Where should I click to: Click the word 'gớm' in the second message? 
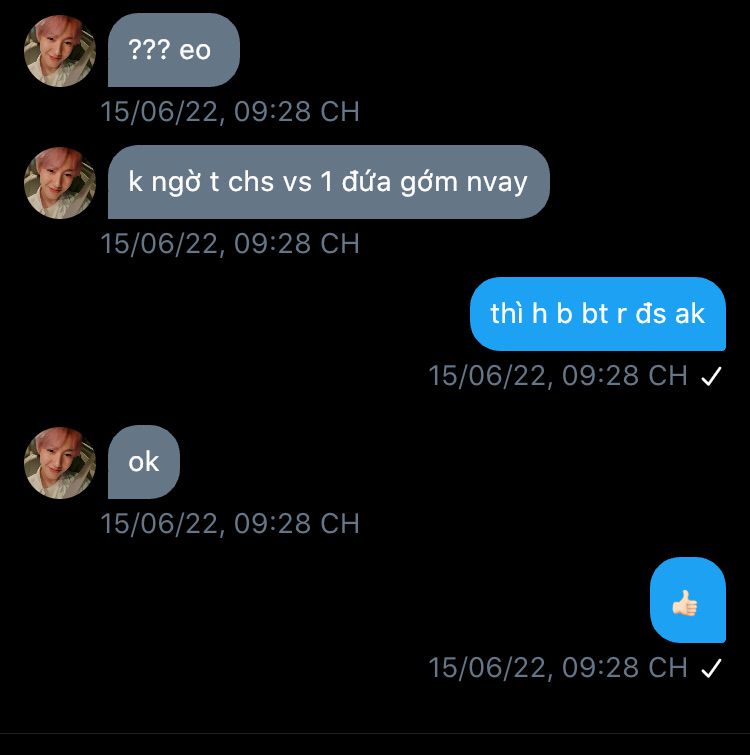coord(429,183)
